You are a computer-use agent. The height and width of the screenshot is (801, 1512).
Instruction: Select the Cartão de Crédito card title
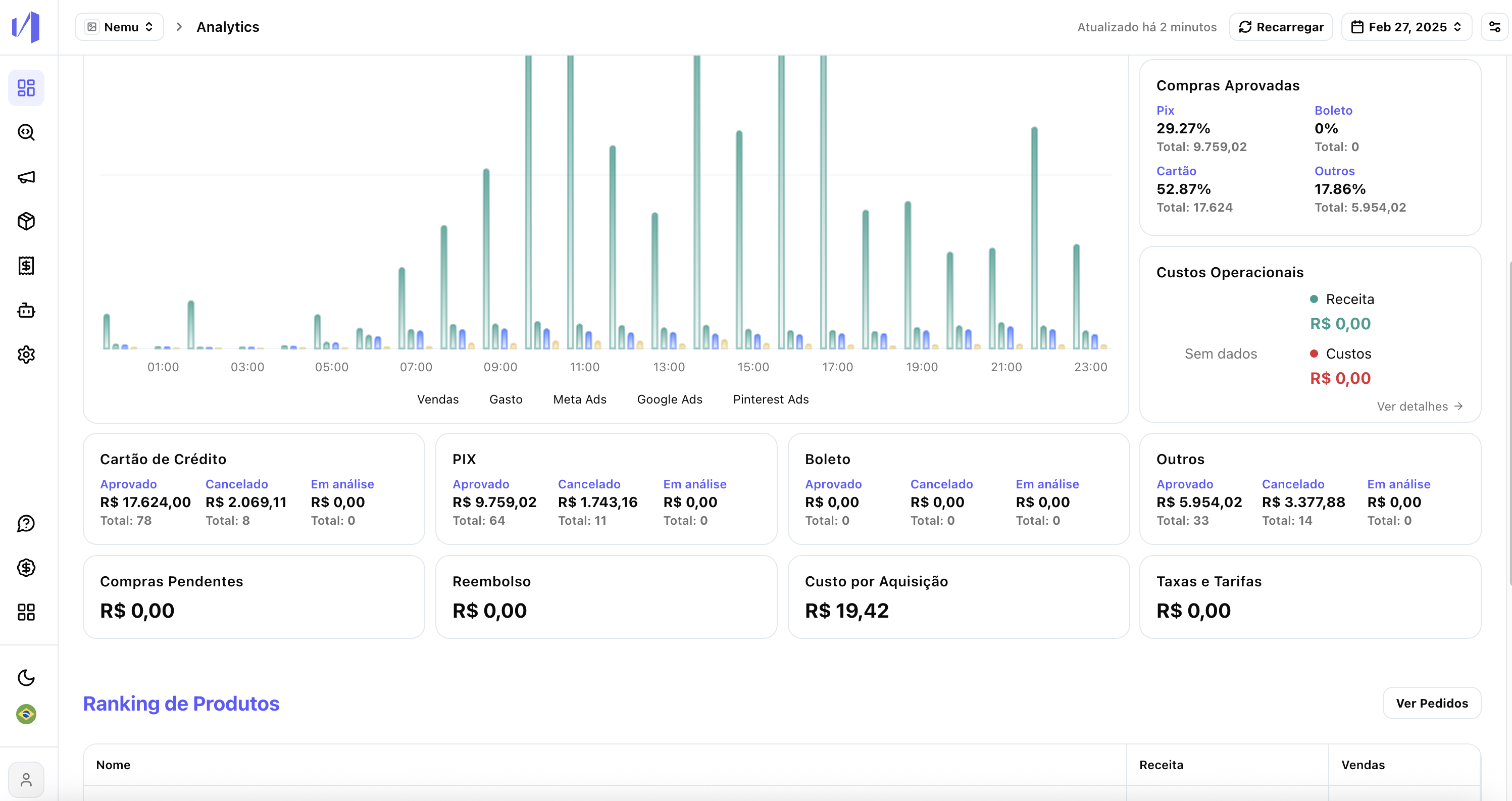[163, 459]
